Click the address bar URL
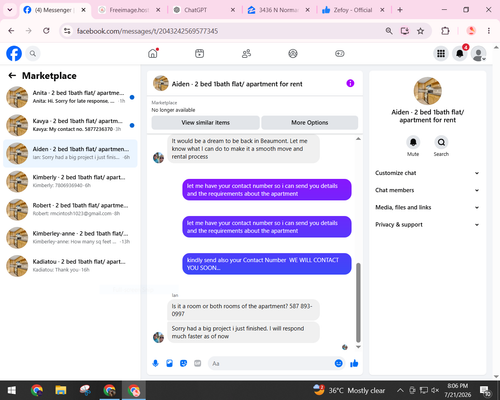The width and height of the screenshot is (500, 400). (147, 31)
